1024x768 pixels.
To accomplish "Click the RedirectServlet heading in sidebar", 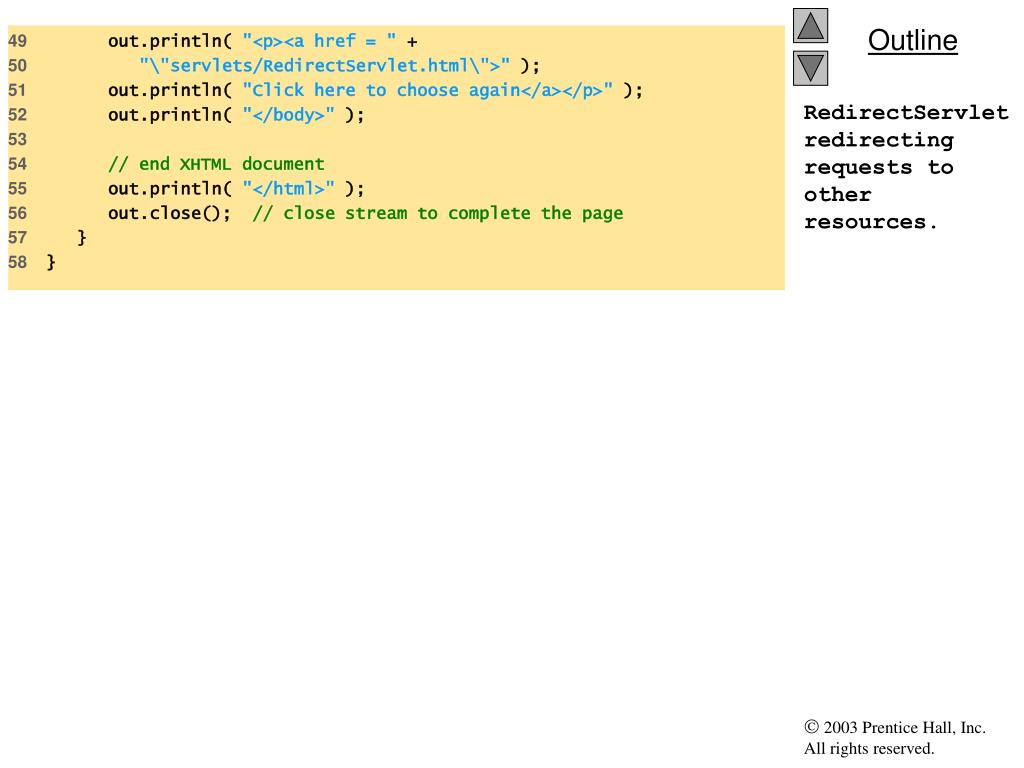I will [906, 112].
